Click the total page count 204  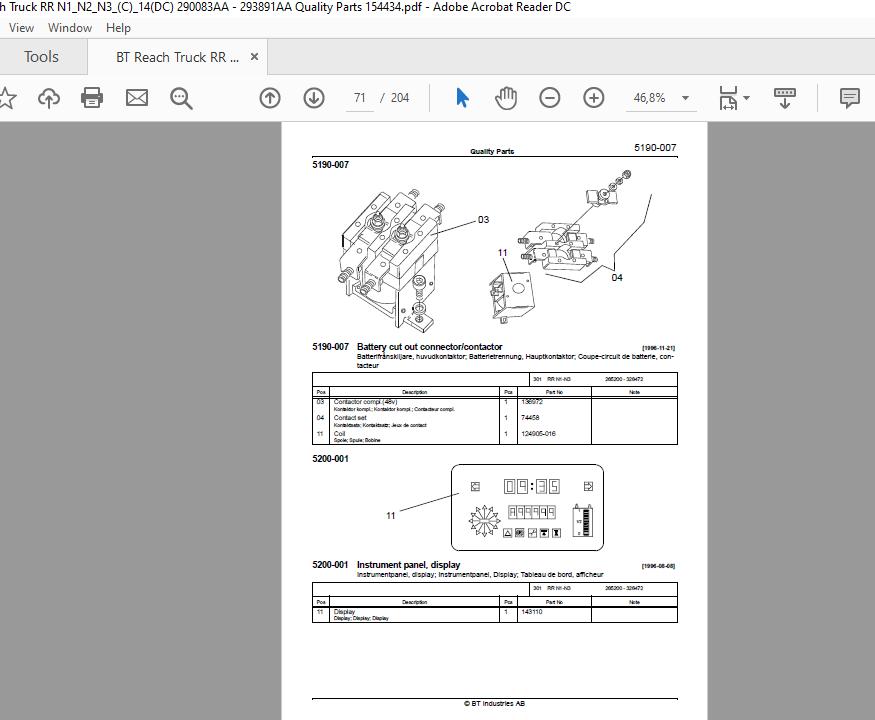pyautogui.click(x=400, y=98)
